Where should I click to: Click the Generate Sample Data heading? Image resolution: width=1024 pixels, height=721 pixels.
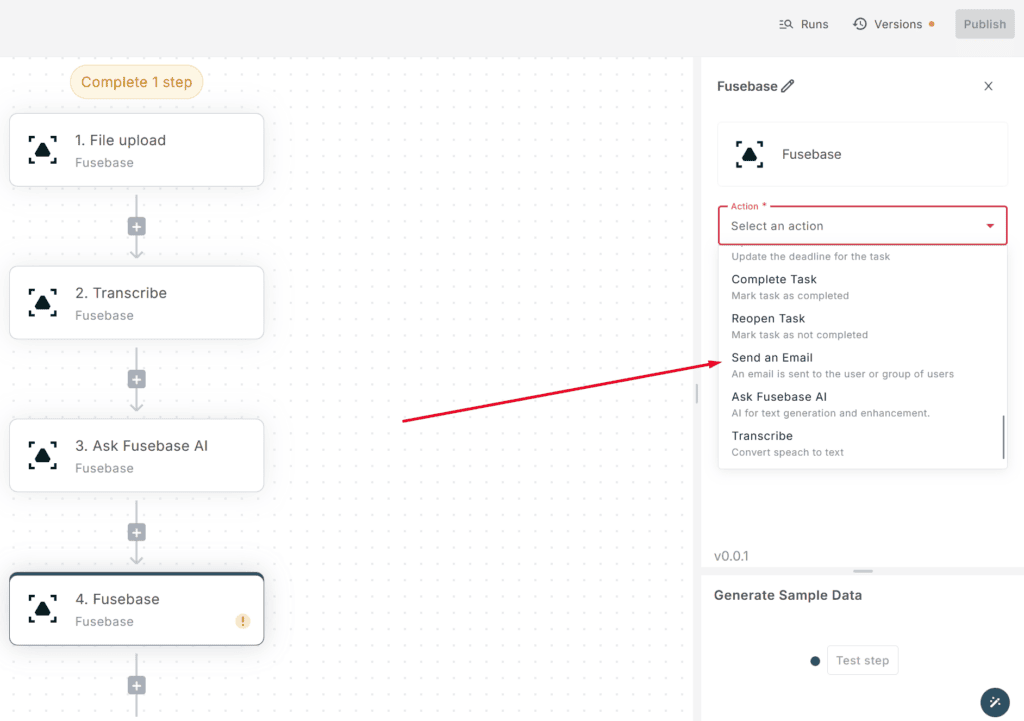point(788,595)
